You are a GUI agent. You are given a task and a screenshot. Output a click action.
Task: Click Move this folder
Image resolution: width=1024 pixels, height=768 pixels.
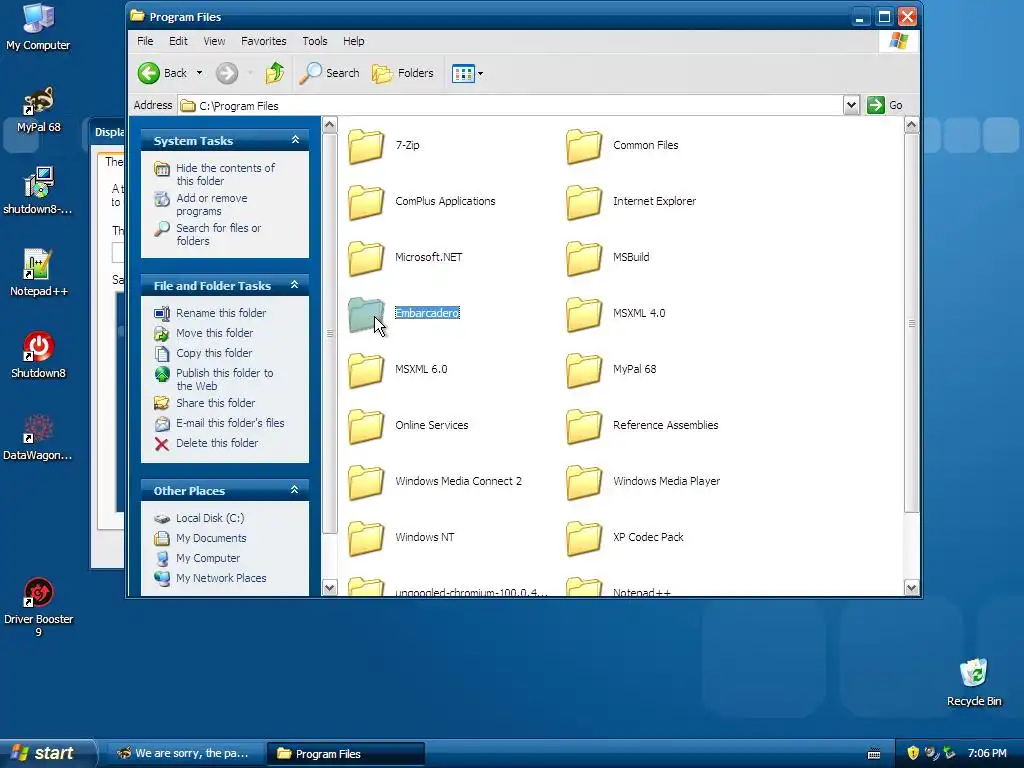214,333
